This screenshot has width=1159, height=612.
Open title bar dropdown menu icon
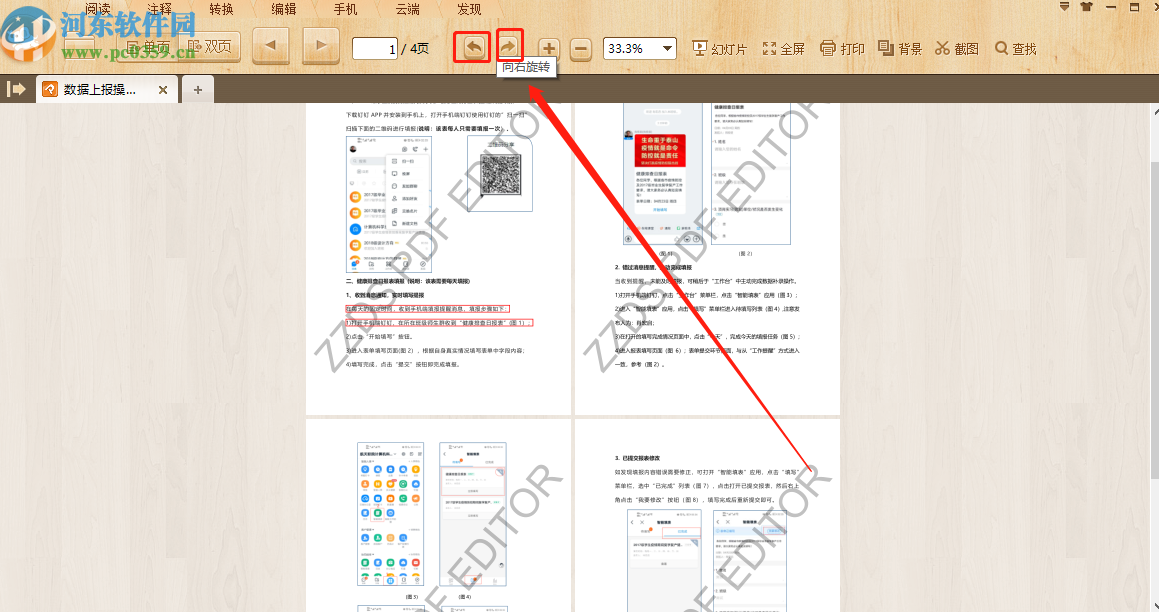click(x=1064, y=7)
